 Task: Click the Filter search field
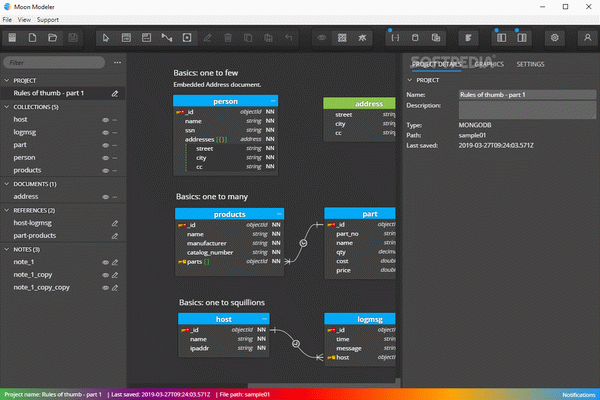point(54,62)
